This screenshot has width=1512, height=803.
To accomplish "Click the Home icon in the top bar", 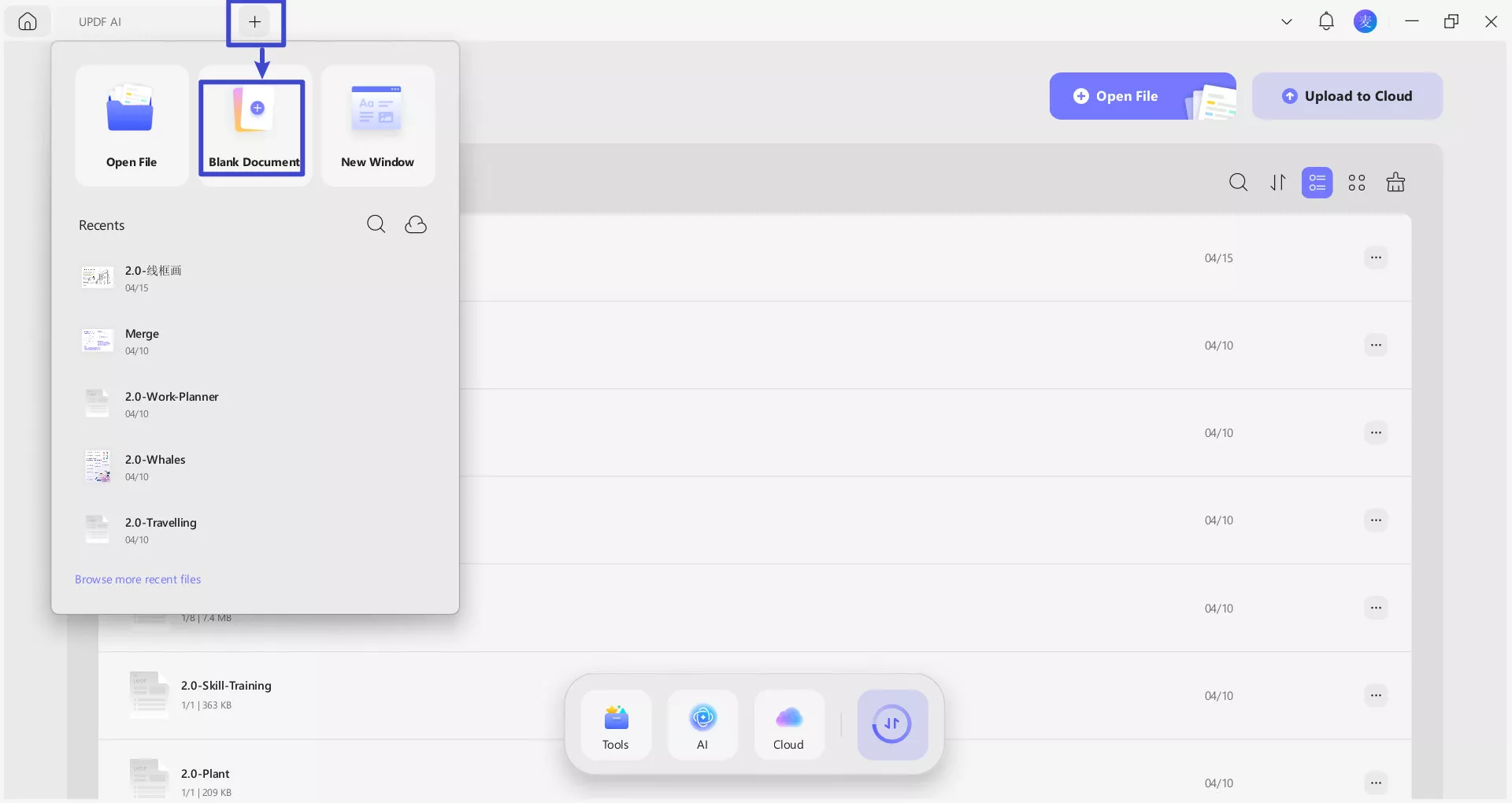I will point(28,21).
